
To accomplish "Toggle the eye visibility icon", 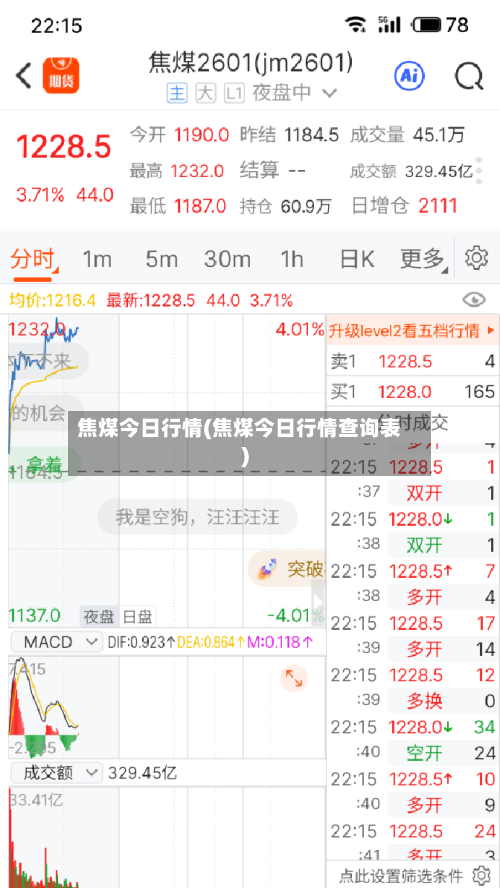I will point(474,300).
